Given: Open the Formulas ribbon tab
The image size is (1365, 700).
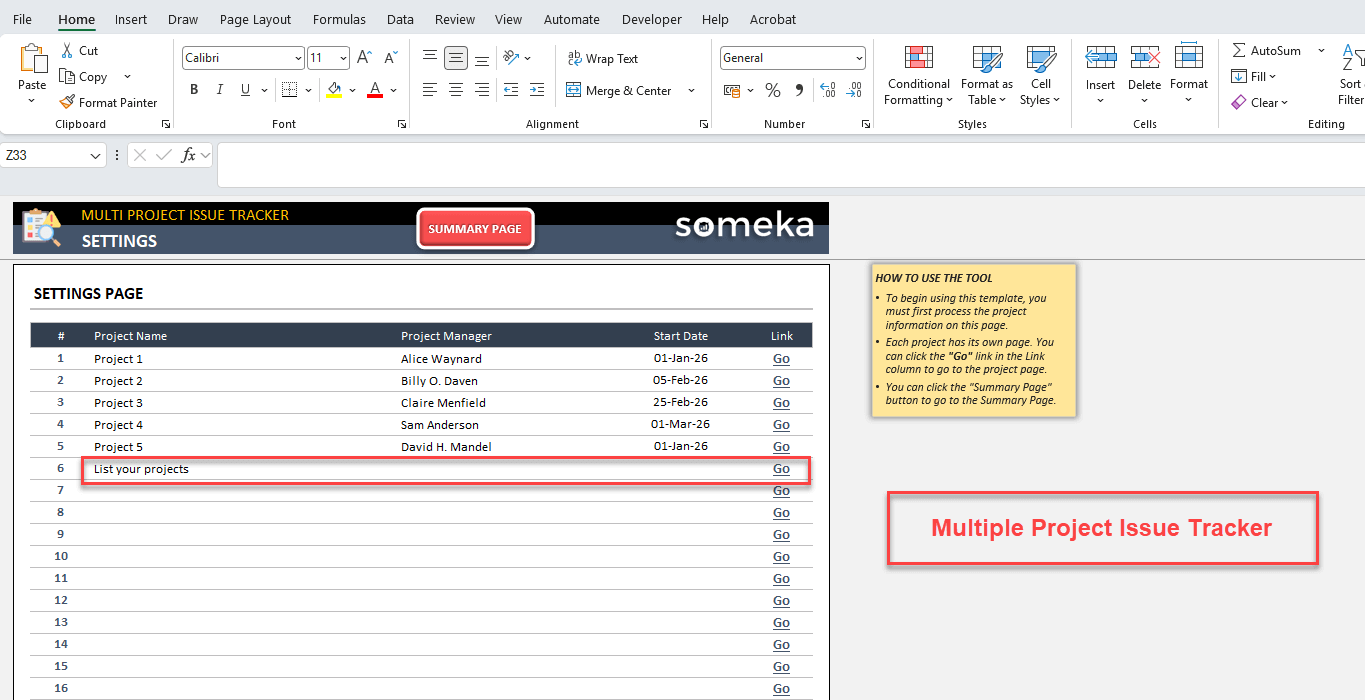Looking at the screenshot, I should coord(339,19).
